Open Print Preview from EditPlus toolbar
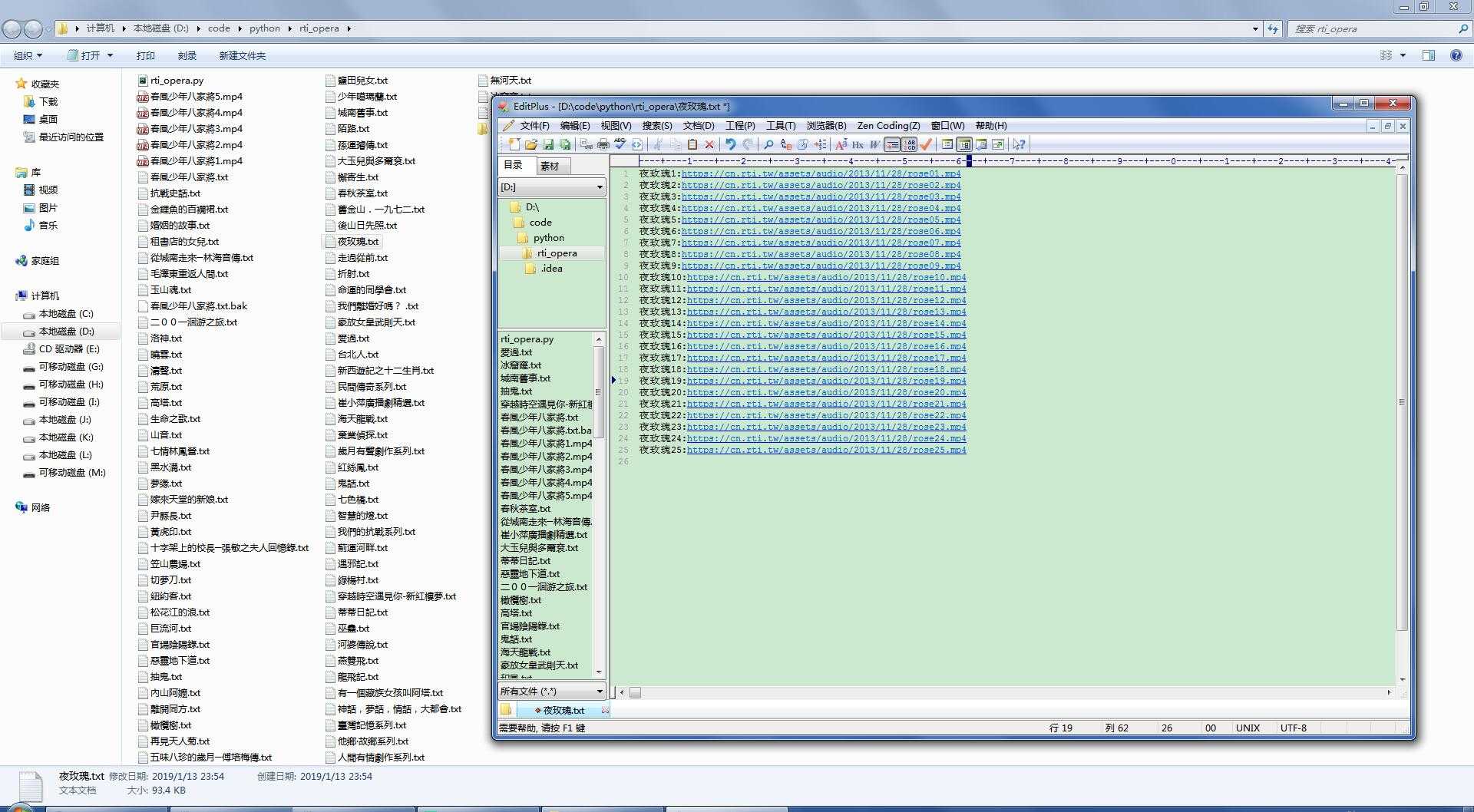The image size is (1474, 812). [587, 144]
